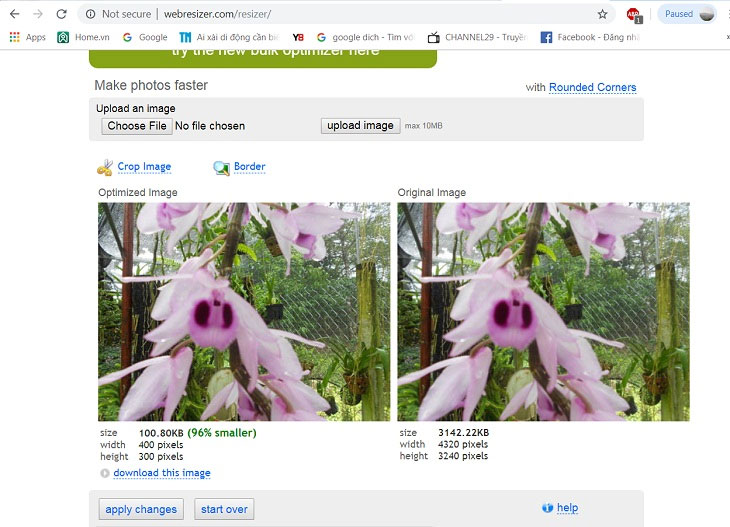This screenshot has height=527, width=730.
Task: Open the Home.vn bookmark
Action: click(x=88, y=37)
